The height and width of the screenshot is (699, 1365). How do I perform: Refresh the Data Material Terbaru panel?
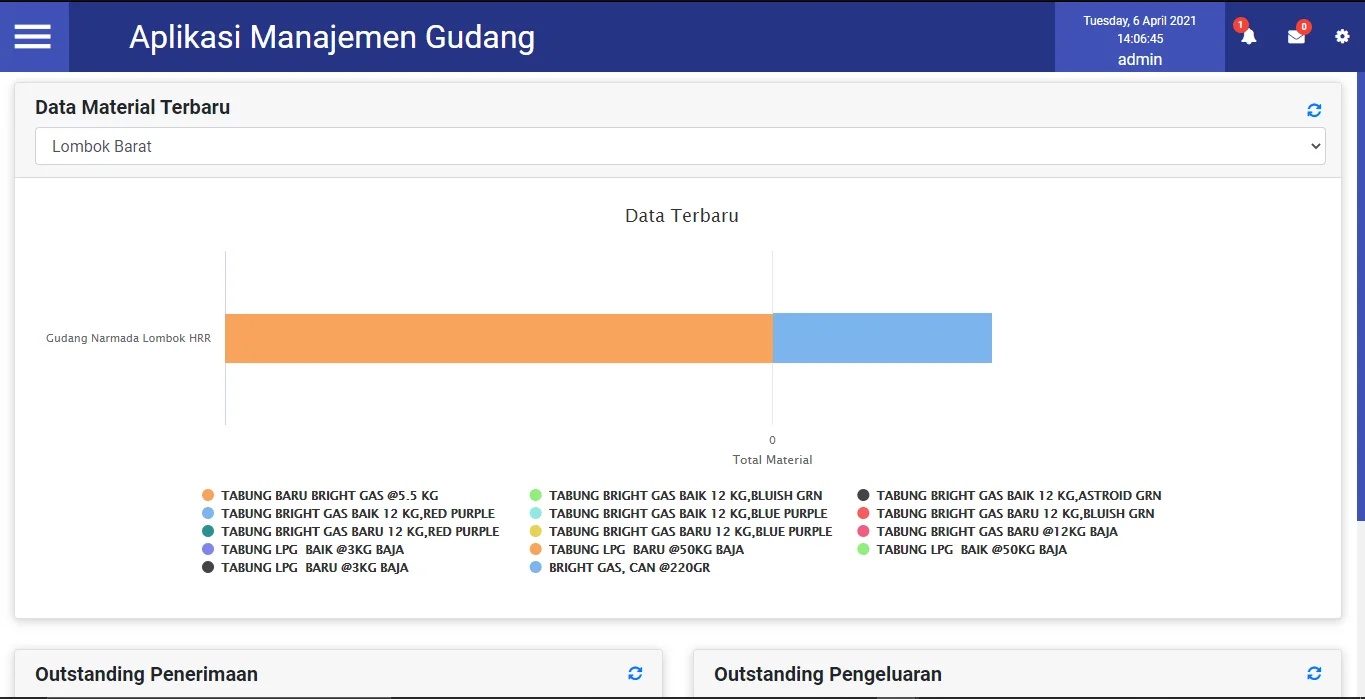[x=1314, y=110]
